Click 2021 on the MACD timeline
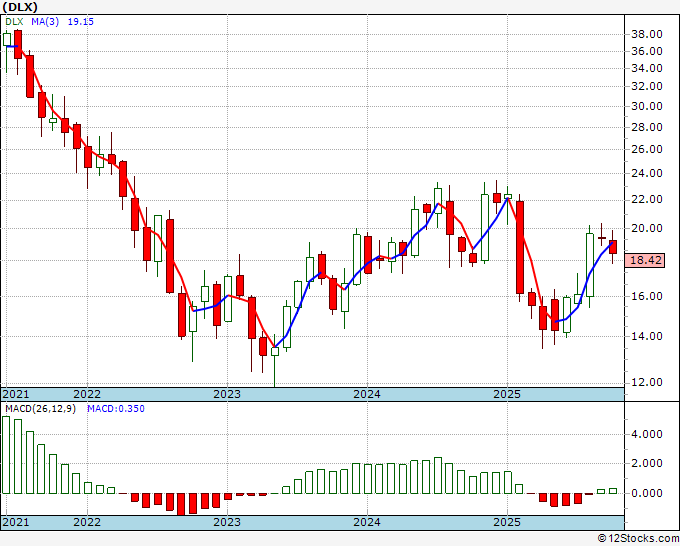Viewport: 680px width, 546px height. click(x=16, y=522)
